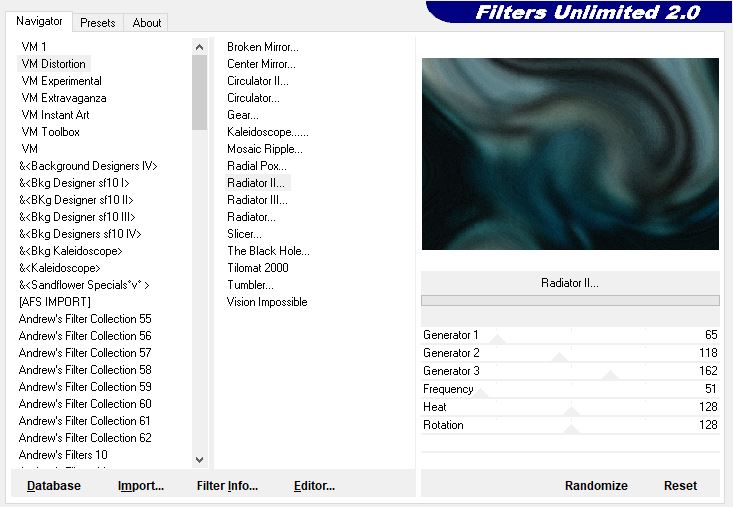Click the category list scroll down arrow

(200, 460)
